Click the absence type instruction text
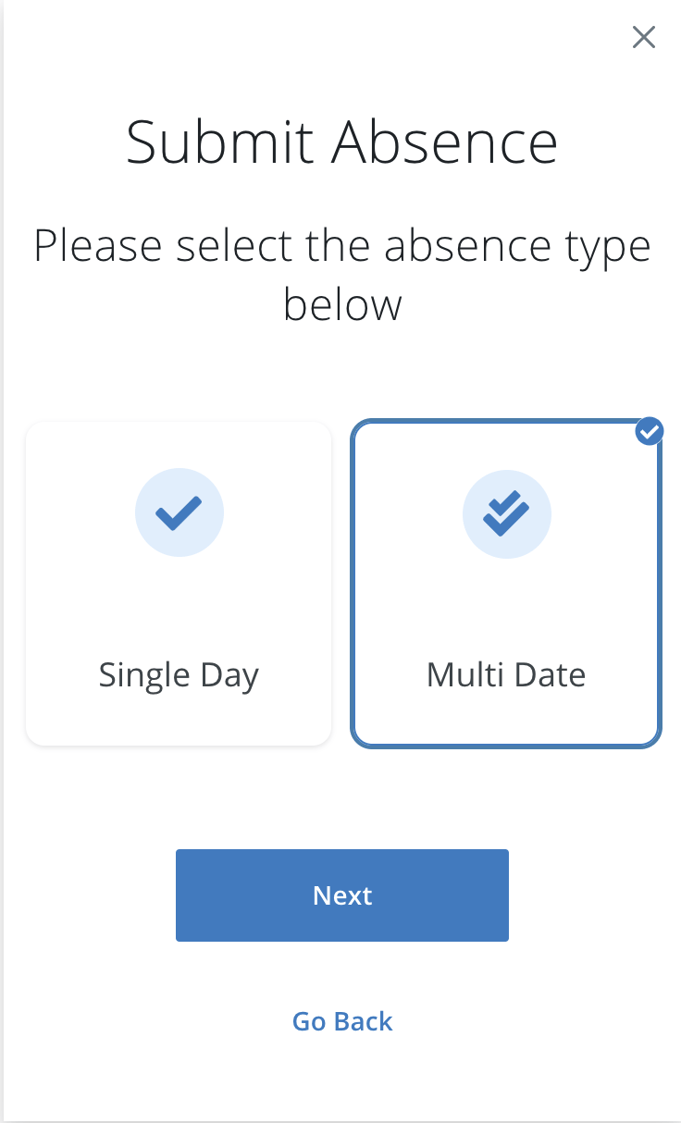 [x=342, y=273]
